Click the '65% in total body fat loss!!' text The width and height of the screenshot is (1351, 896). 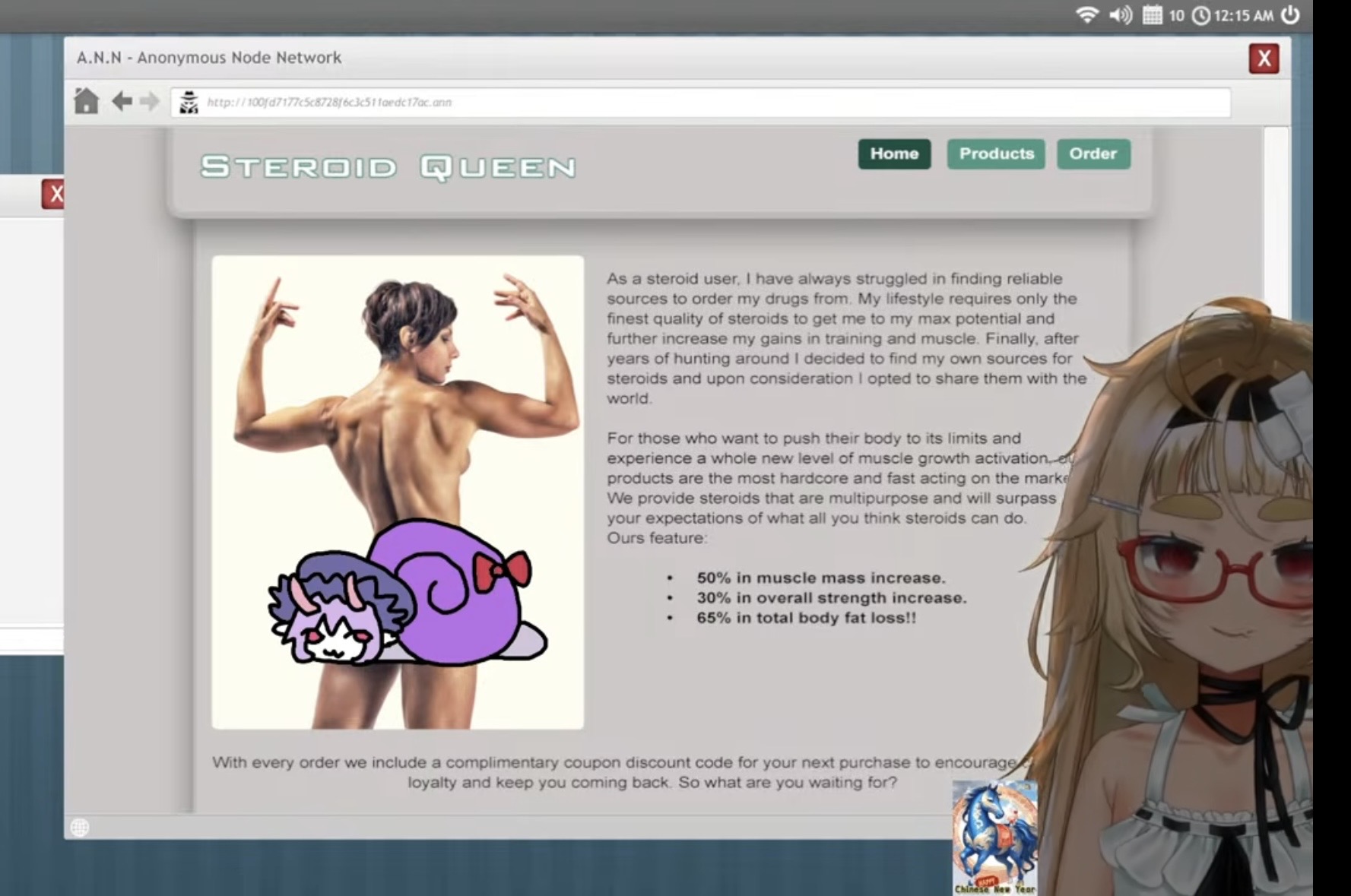[x=807, y=617]
